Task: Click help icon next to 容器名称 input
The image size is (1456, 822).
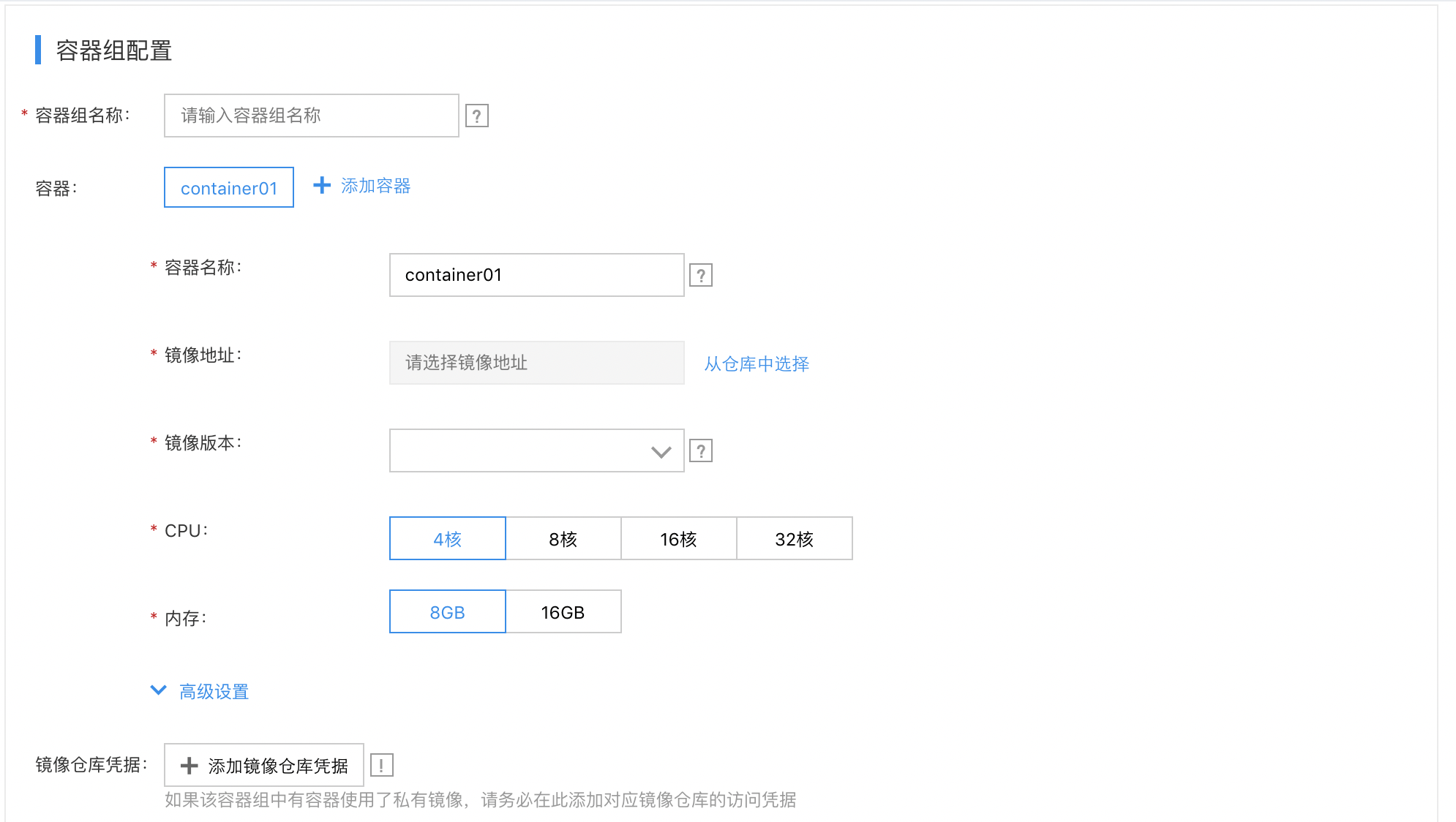Action: (x=701, y=275)
